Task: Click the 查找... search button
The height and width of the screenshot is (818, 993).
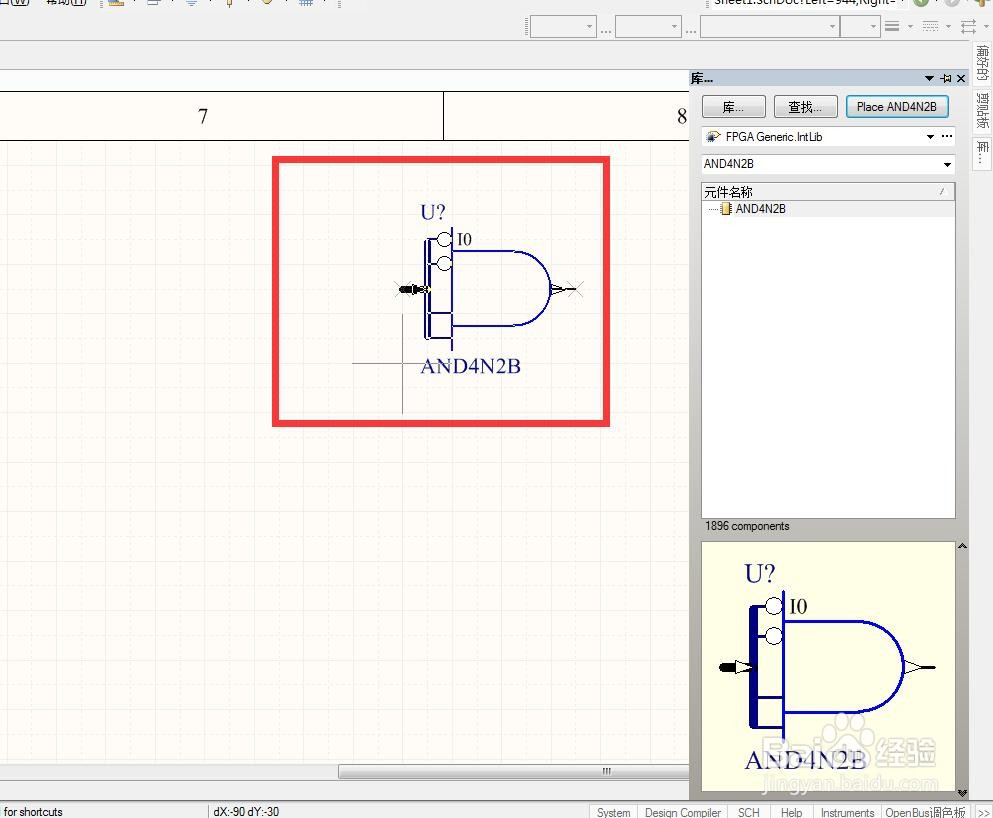Action: 805,107
